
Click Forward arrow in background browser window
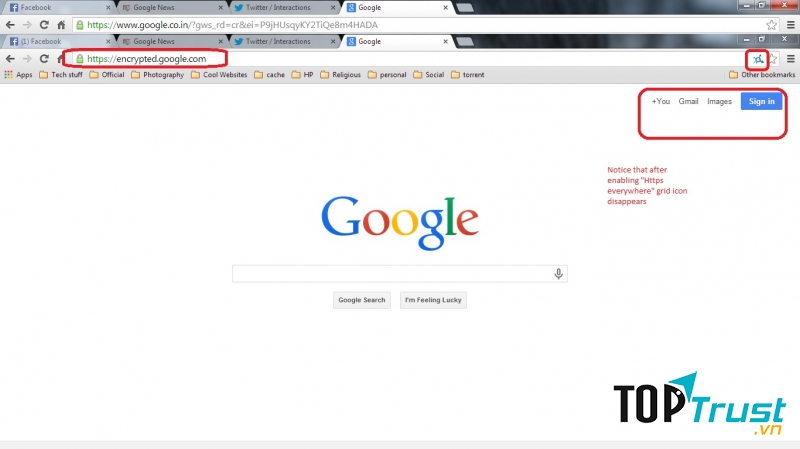[27, 24]
